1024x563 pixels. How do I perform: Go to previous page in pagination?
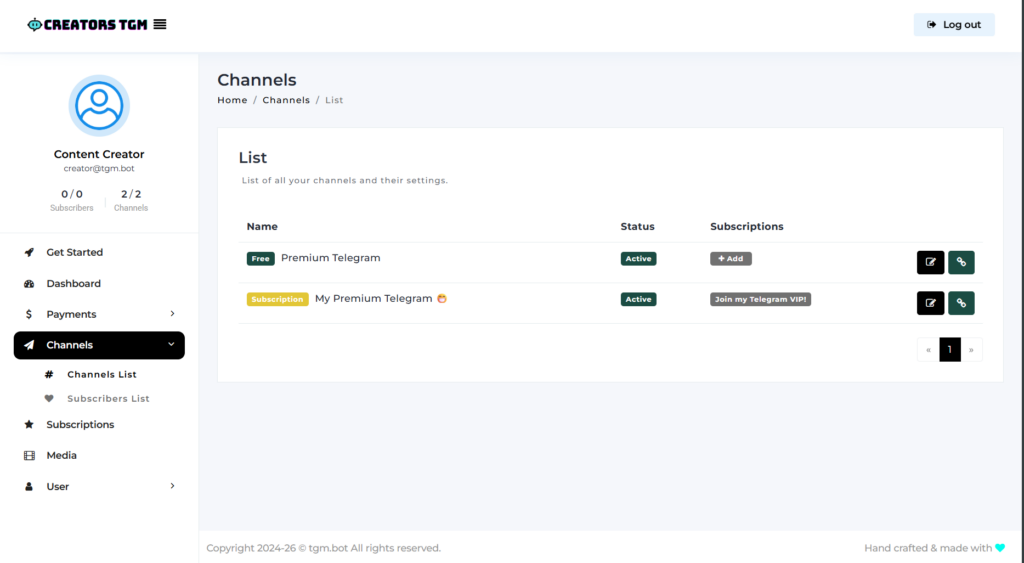pyautogui.click(x=928, y=349)
